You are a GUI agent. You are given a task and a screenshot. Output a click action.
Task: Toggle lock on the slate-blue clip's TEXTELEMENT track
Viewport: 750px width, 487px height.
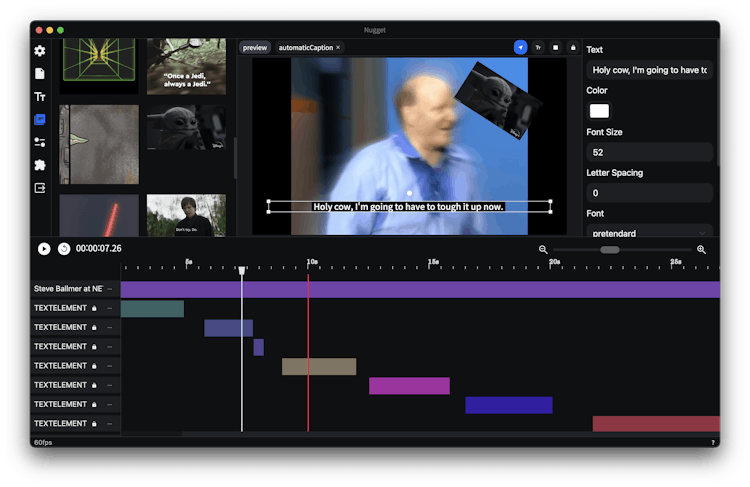point(94,327)
